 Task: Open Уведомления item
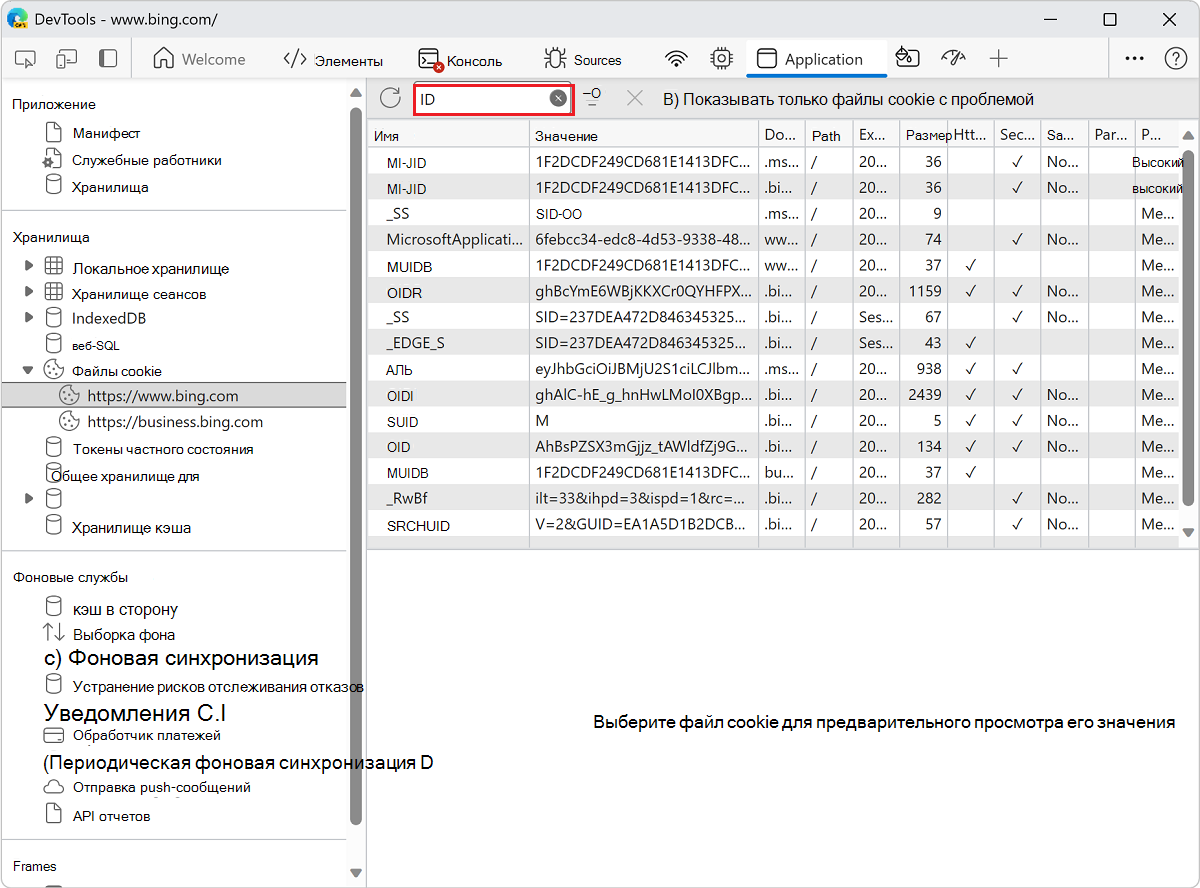(x=135, y=713)
